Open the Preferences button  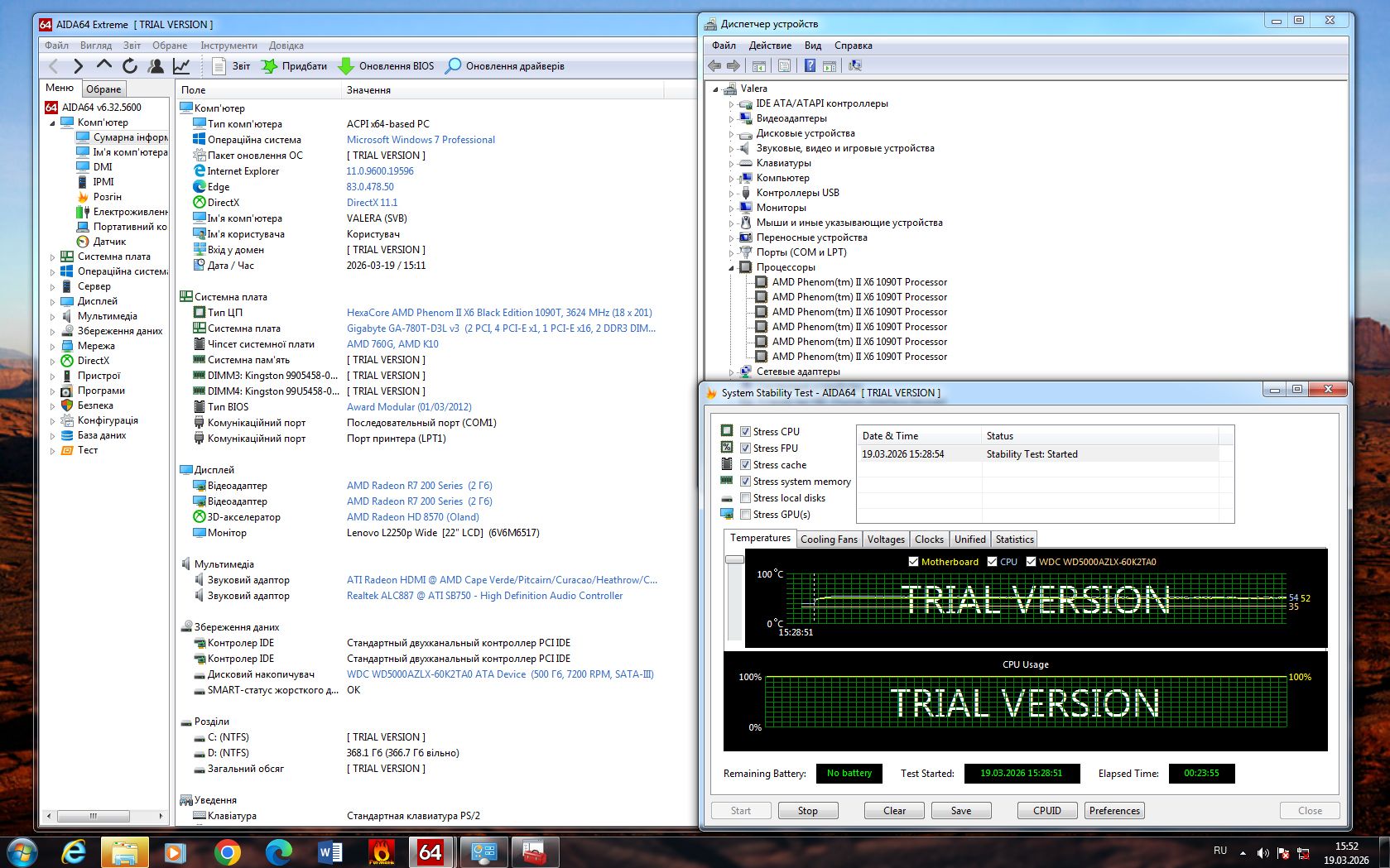(1114, 811)
